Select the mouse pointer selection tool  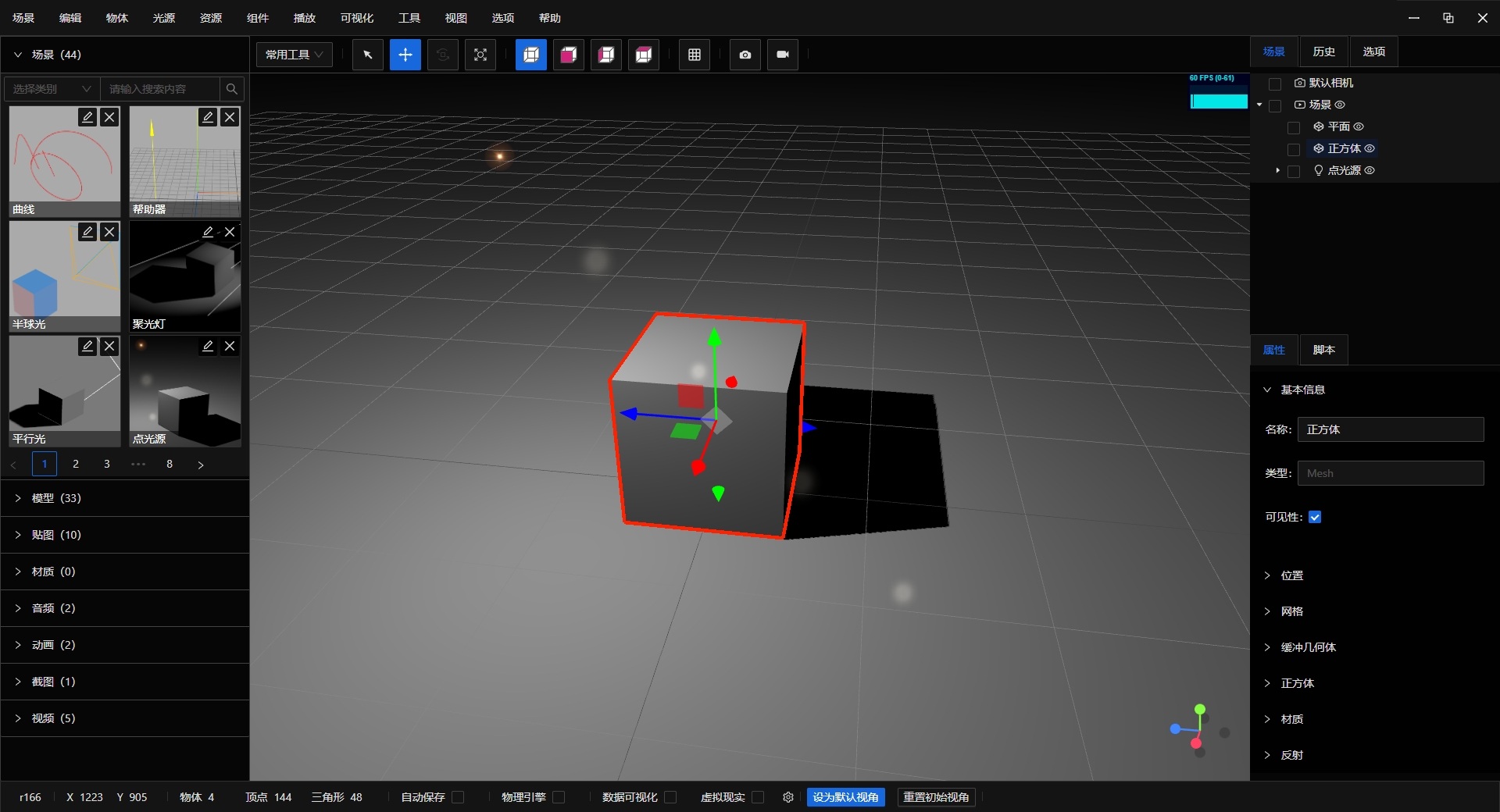(x=367, y=55)
